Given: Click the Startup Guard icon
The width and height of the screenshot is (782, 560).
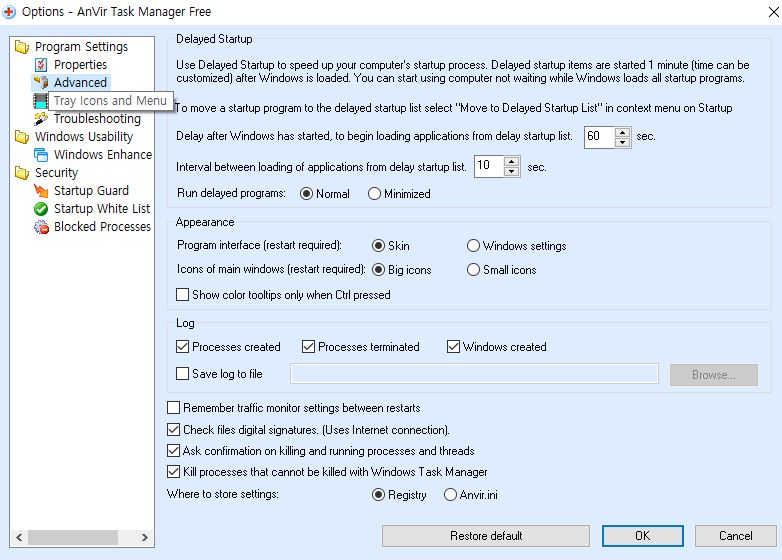Looking at the screenshot, I should 41,190.
